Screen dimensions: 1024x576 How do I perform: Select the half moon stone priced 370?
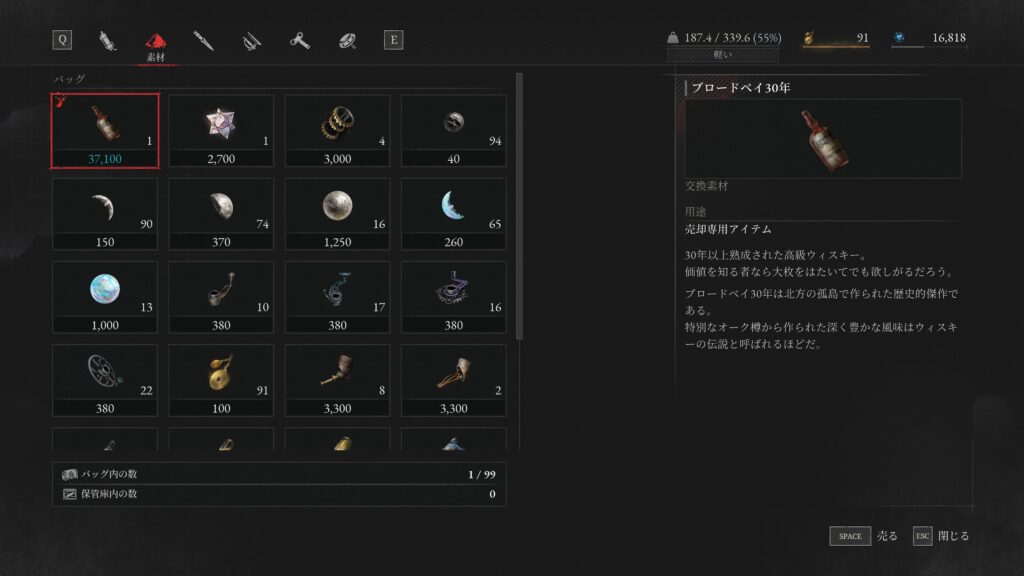tap(221, 214)
